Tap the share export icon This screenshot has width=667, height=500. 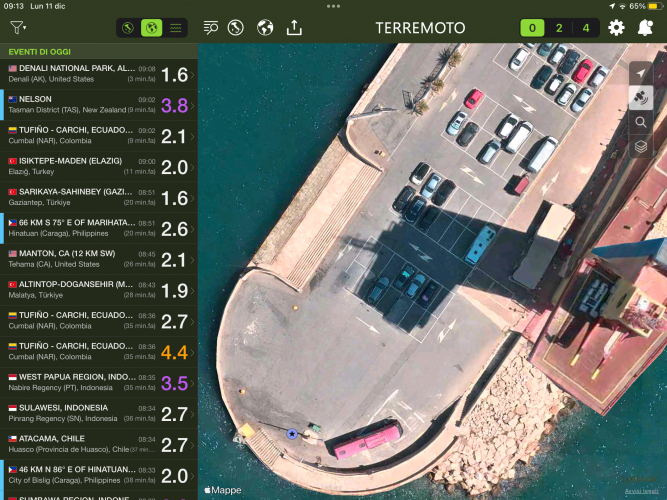293,28
